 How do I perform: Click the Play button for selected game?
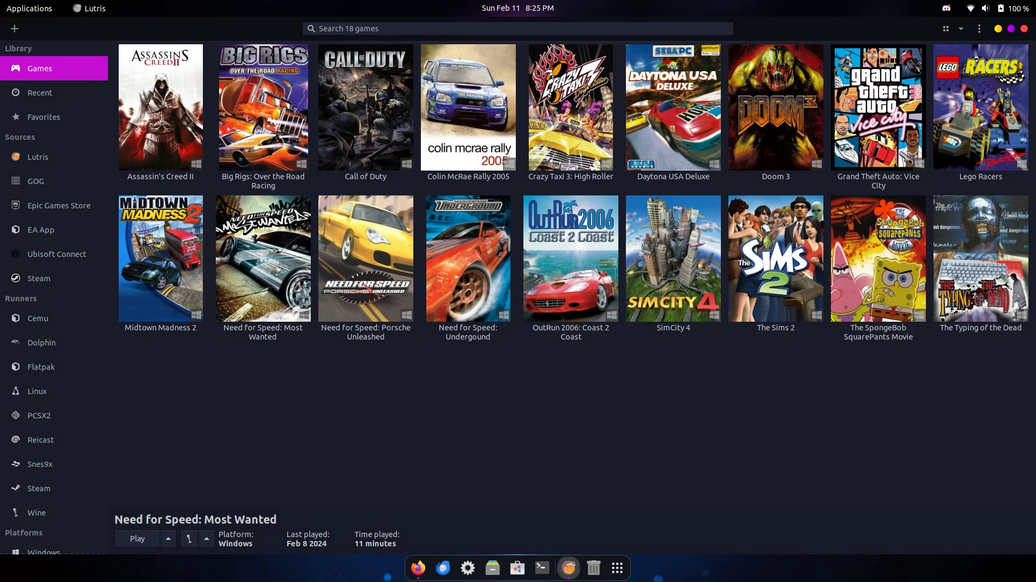137,539
